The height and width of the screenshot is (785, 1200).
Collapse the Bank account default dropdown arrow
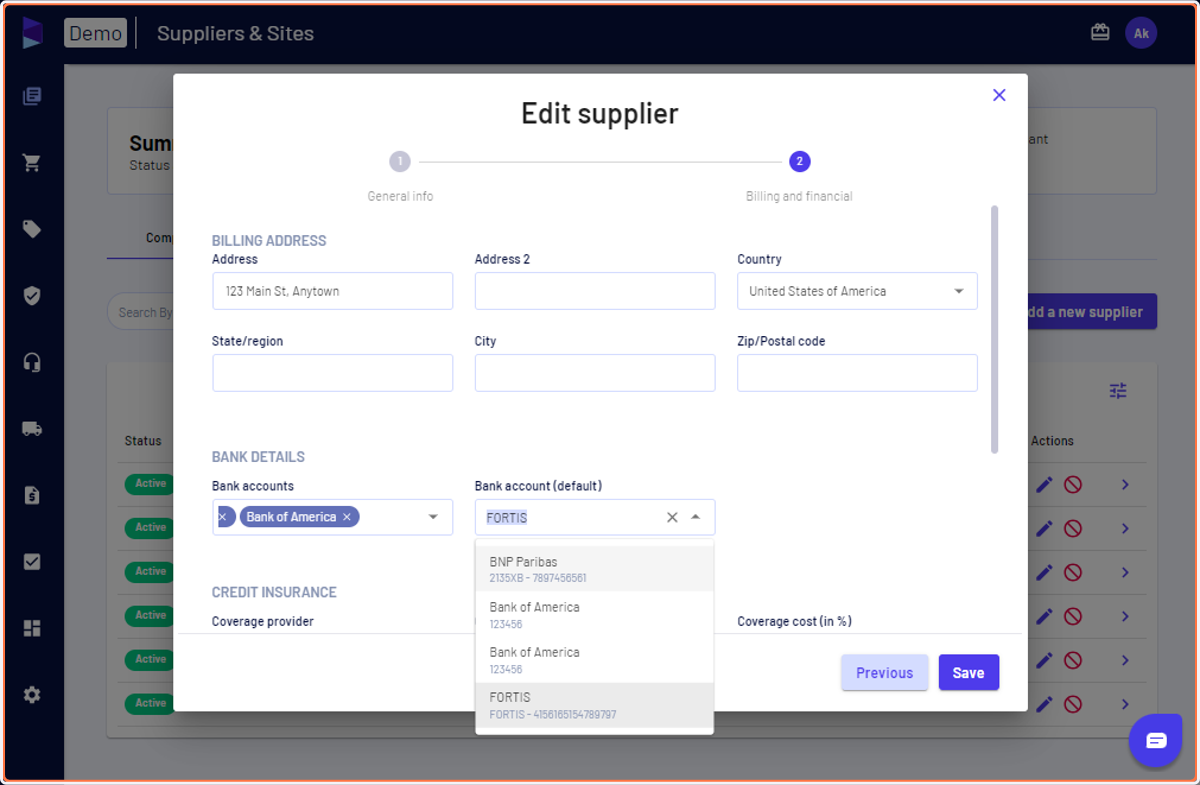point(696,517)
